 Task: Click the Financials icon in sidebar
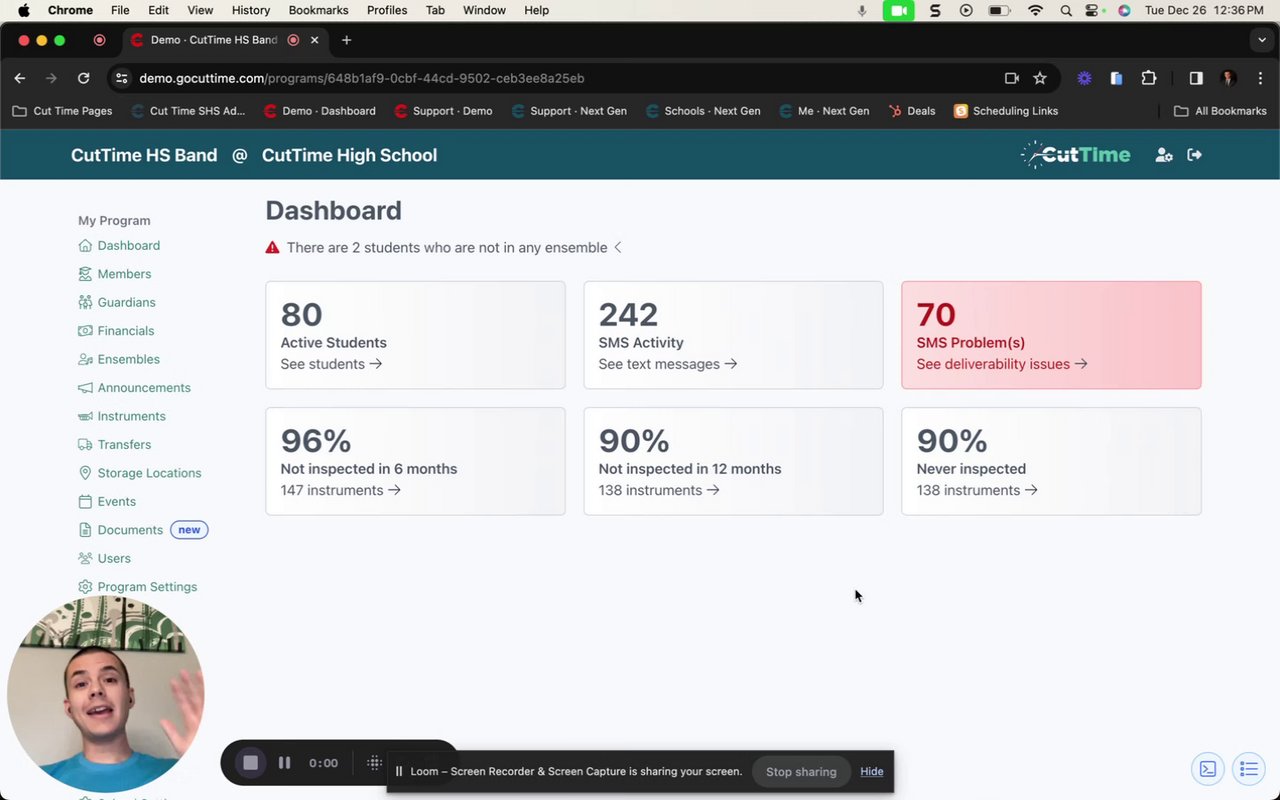[85, 331]
